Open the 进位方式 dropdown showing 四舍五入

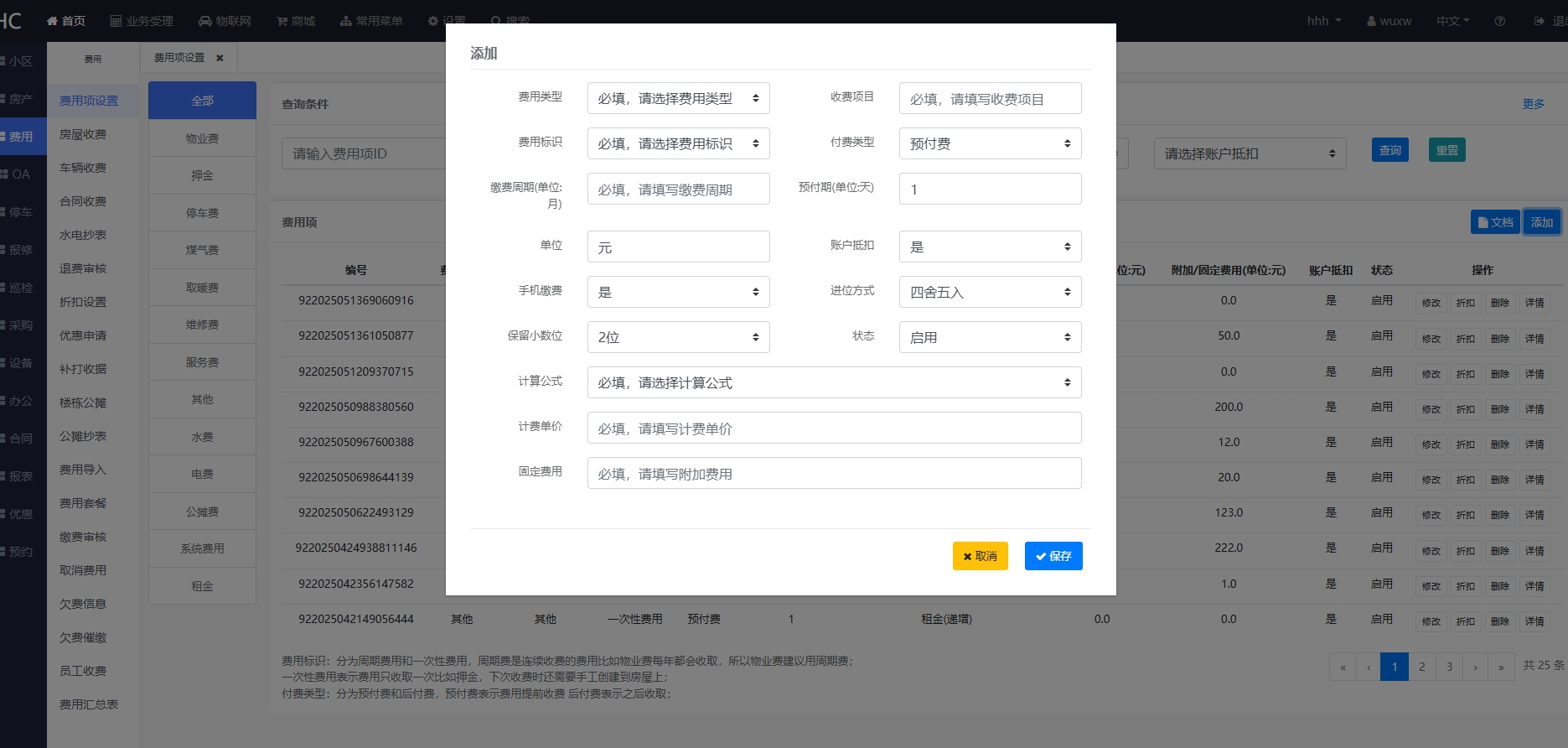pyautogui.click(x=990, y=292)
